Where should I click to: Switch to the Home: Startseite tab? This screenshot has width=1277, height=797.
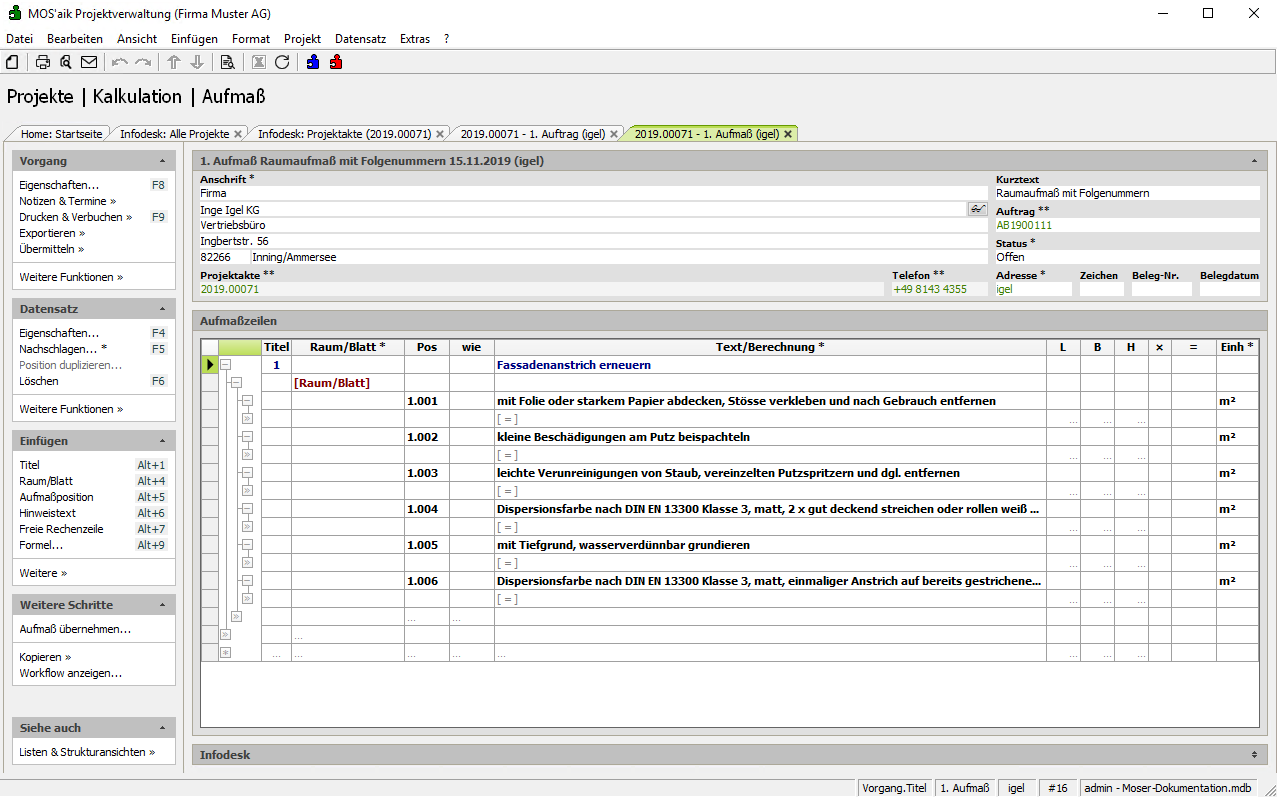[x=61, y=134]
